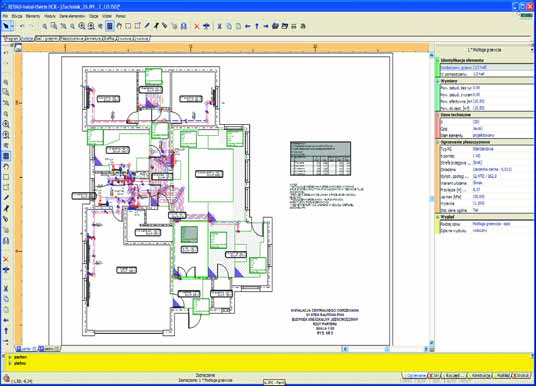Image resolution: width=536 pixels, height=386 pixels.
Task: Click the zoom-in magnifier icon in the top toolbar
Action: pyautogui.click(x=82, y=26)
